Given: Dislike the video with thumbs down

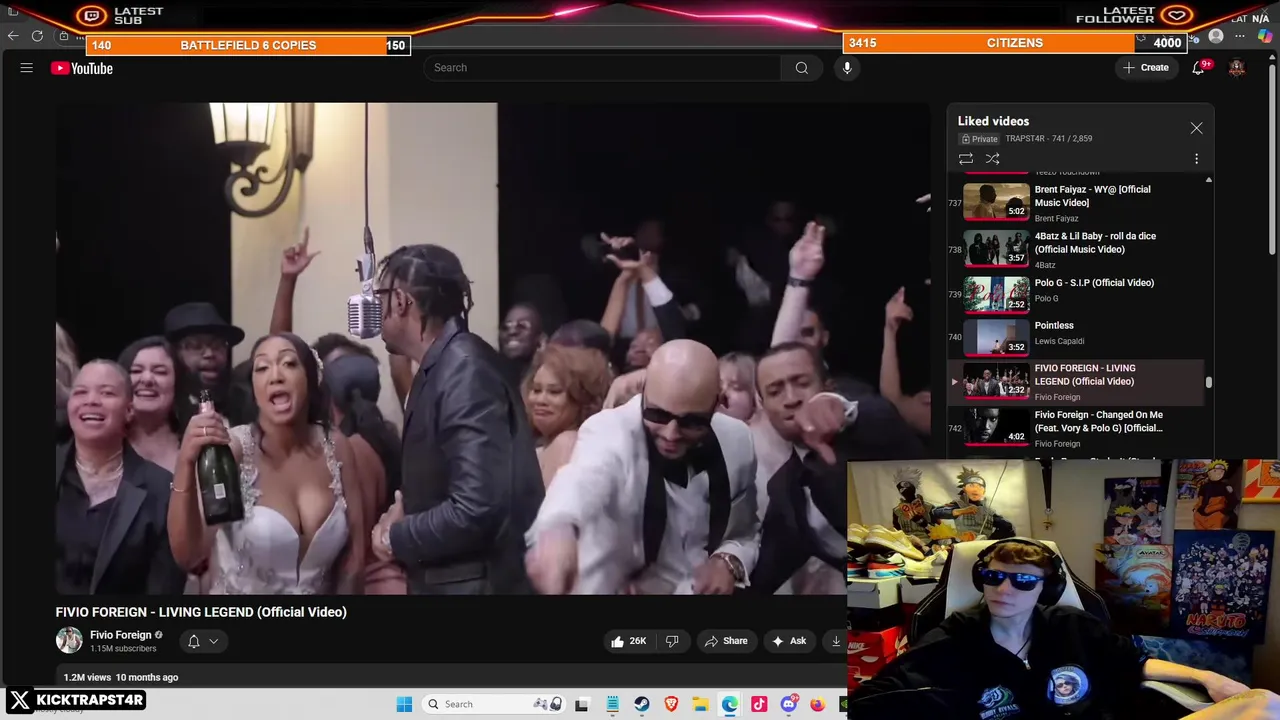Looking at the screenshot, I should (x=672, y=641).
